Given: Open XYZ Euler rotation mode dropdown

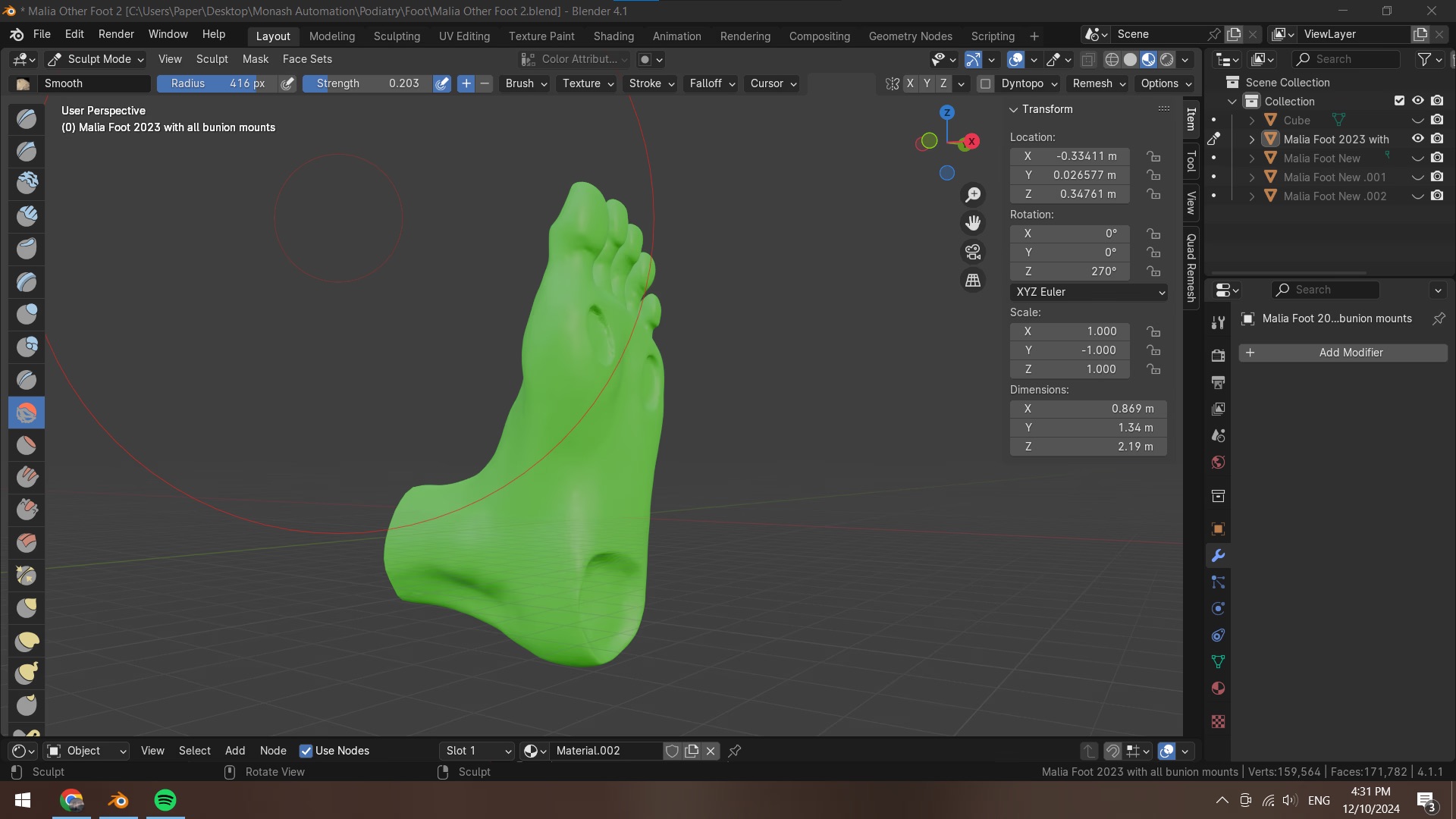Looking at the screenshot, I should coord(1088,292).
